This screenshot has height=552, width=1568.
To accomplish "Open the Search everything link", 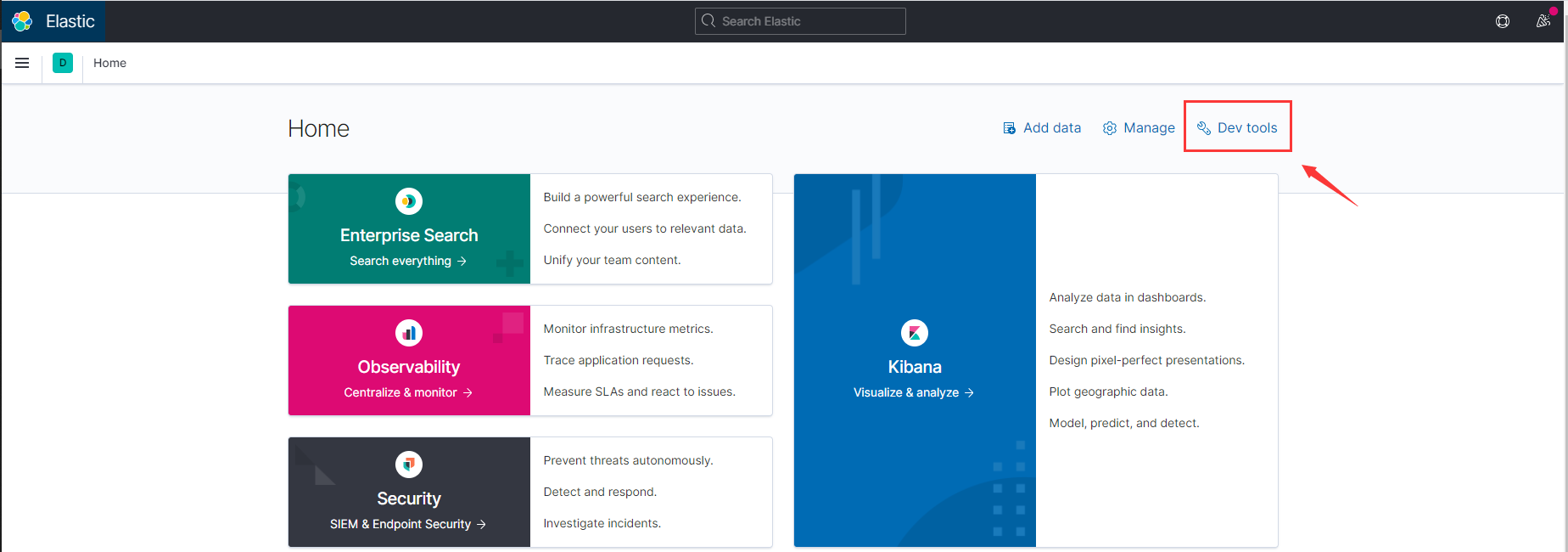I will click(x=408, y=261).
